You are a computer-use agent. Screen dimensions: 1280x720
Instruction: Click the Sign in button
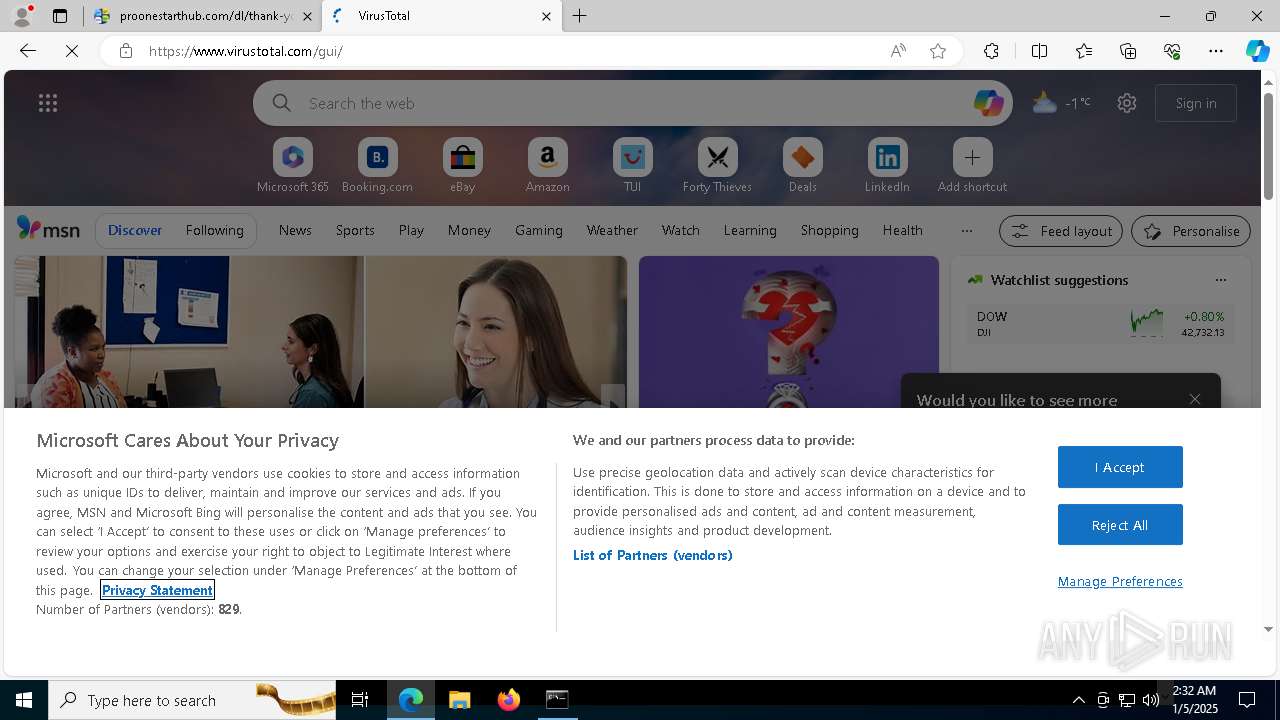pos(1196,103)
